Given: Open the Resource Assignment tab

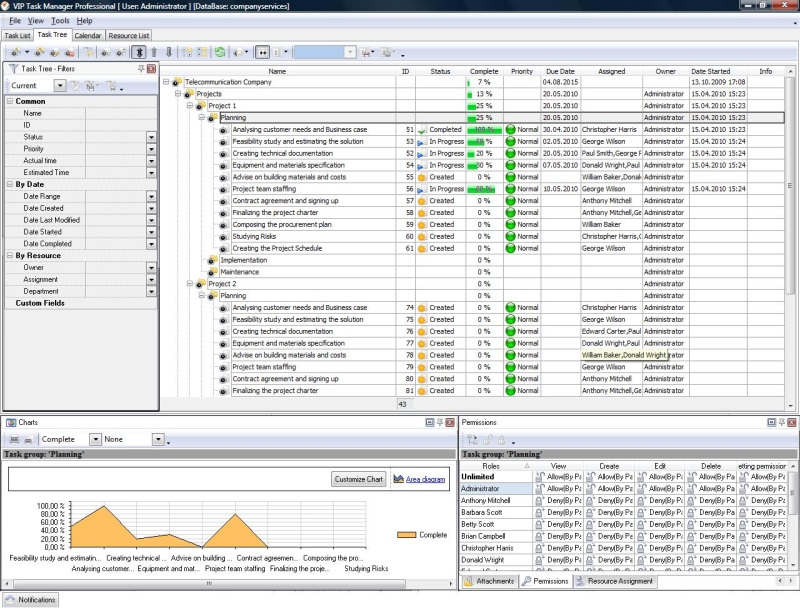Looking at the screenshot, I should [x=614, y=581].
